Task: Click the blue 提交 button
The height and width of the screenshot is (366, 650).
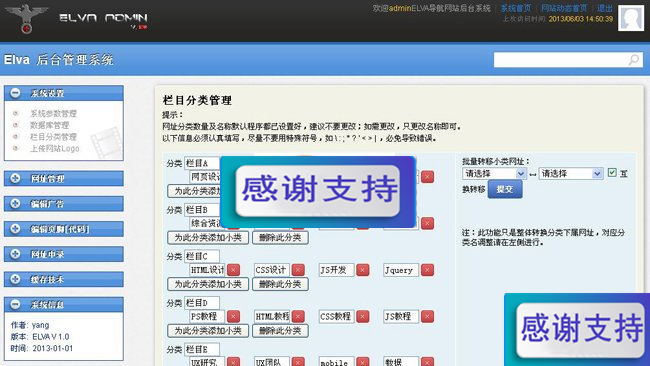Action: [505, 189]
